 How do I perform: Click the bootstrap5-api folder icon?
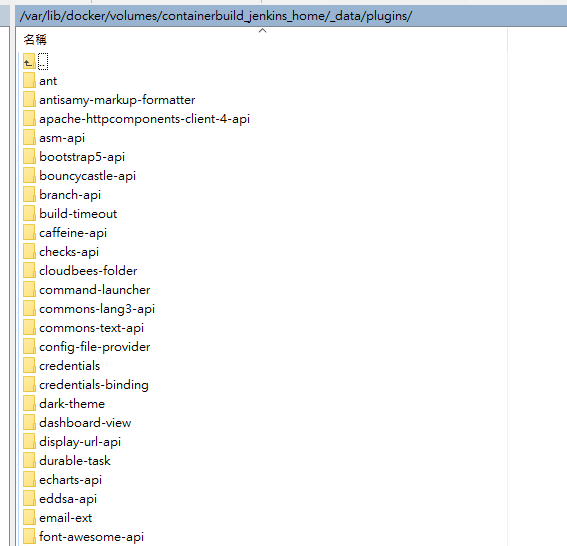pos(29,157)
